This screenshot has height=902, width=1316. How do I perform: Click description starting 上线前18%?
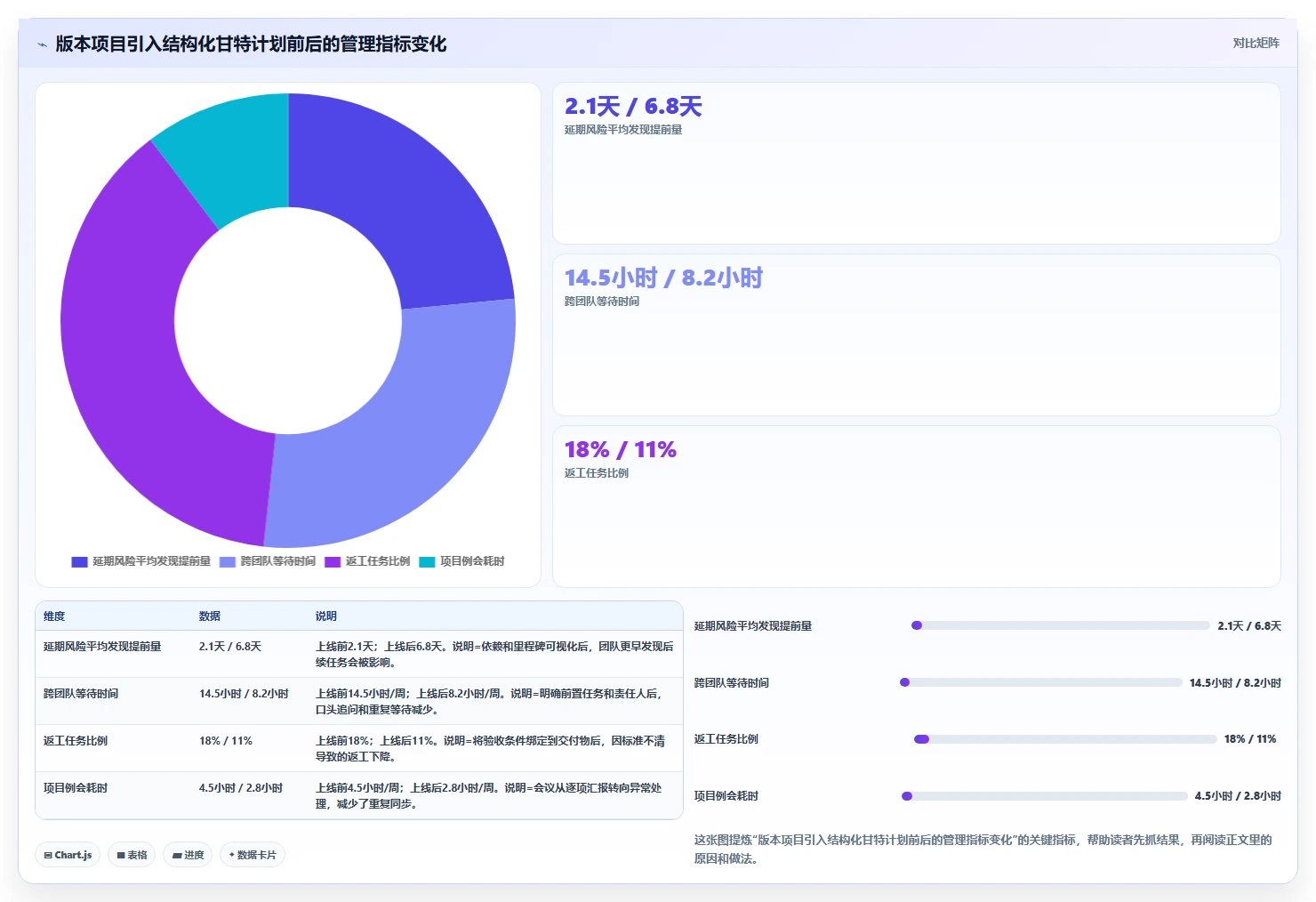click(x=491, y=749)
